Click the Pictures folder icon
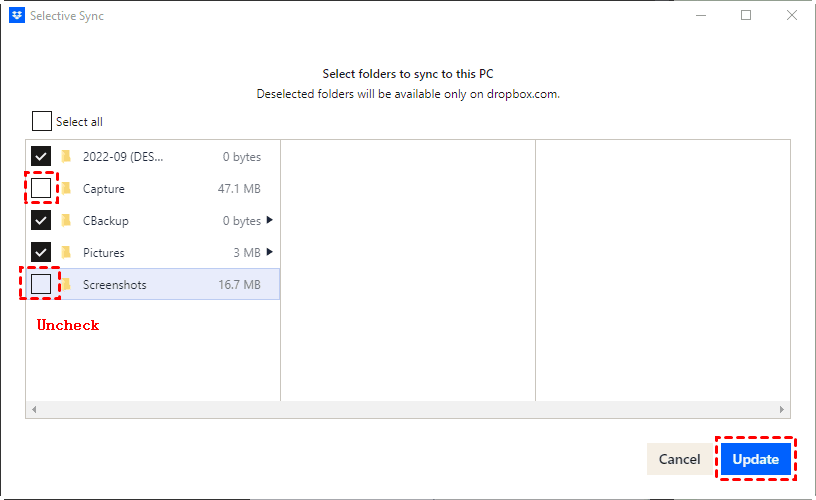The width and height of the screenshot is (816, 500). (x=66, y=252)
